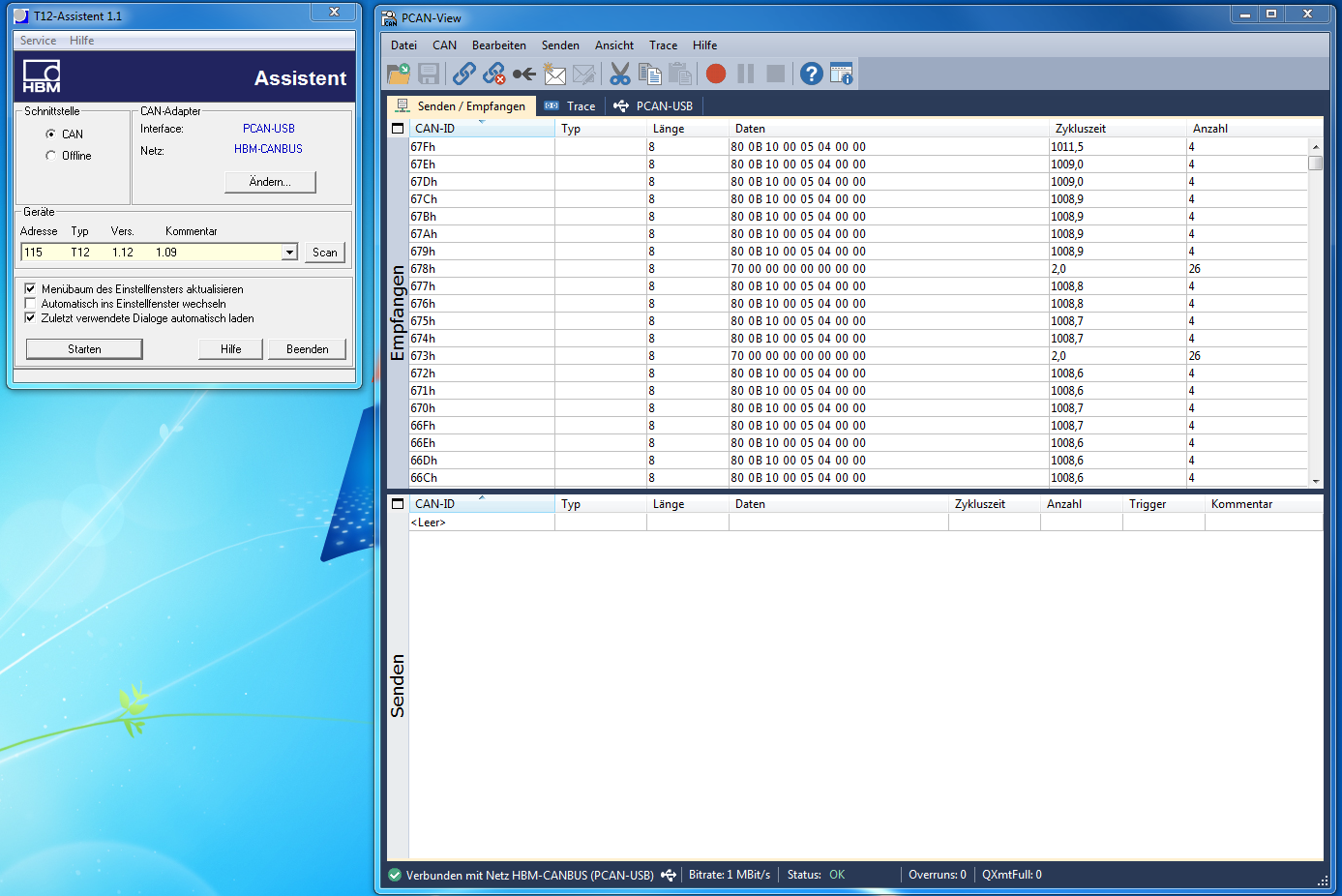Click Overruns: 0 in status bar
The height and width of the screenshot is (896, 1342).
click(937, 875)
